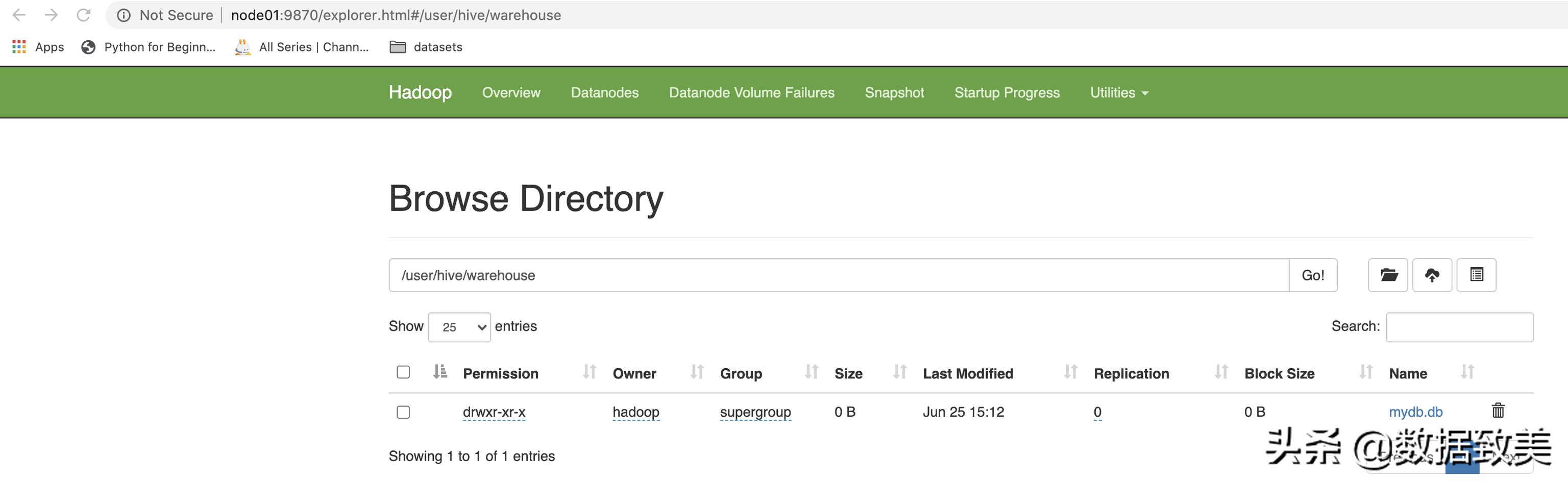The height and width of the screenshot is (483, 1568).
Task: Click the Go! button
Action: pyautogui.click(x=1313, y=275)
